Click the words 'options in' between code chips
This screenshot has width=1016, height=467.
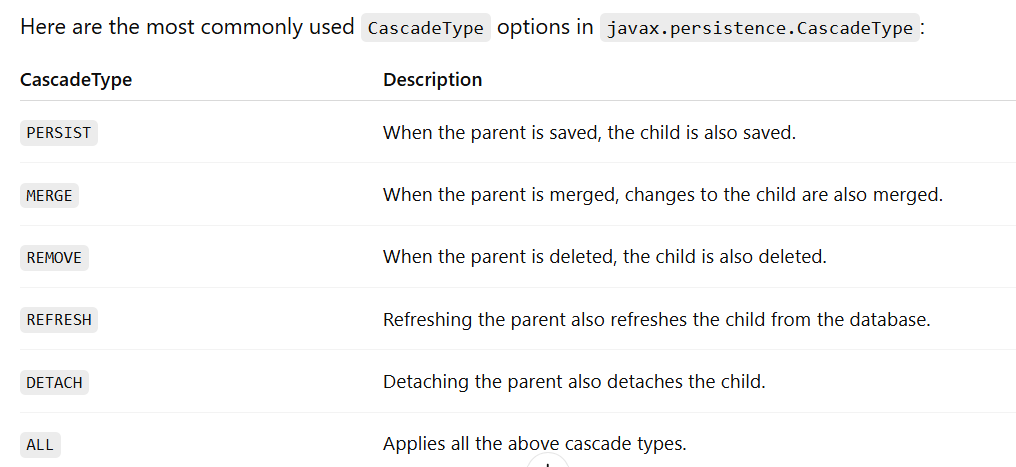point(545,27)
